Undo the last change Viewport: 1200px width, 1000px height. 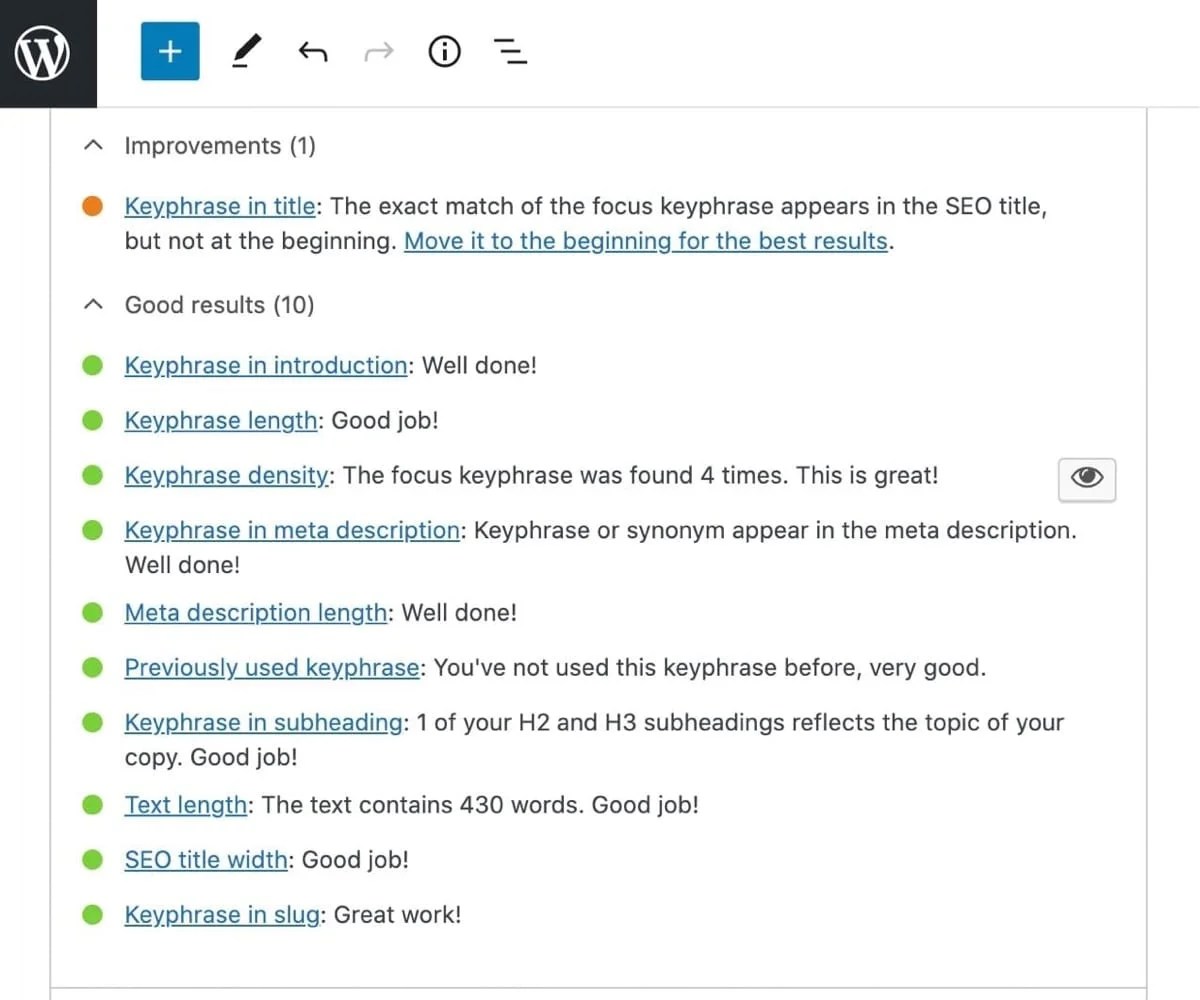coord(312,51)
